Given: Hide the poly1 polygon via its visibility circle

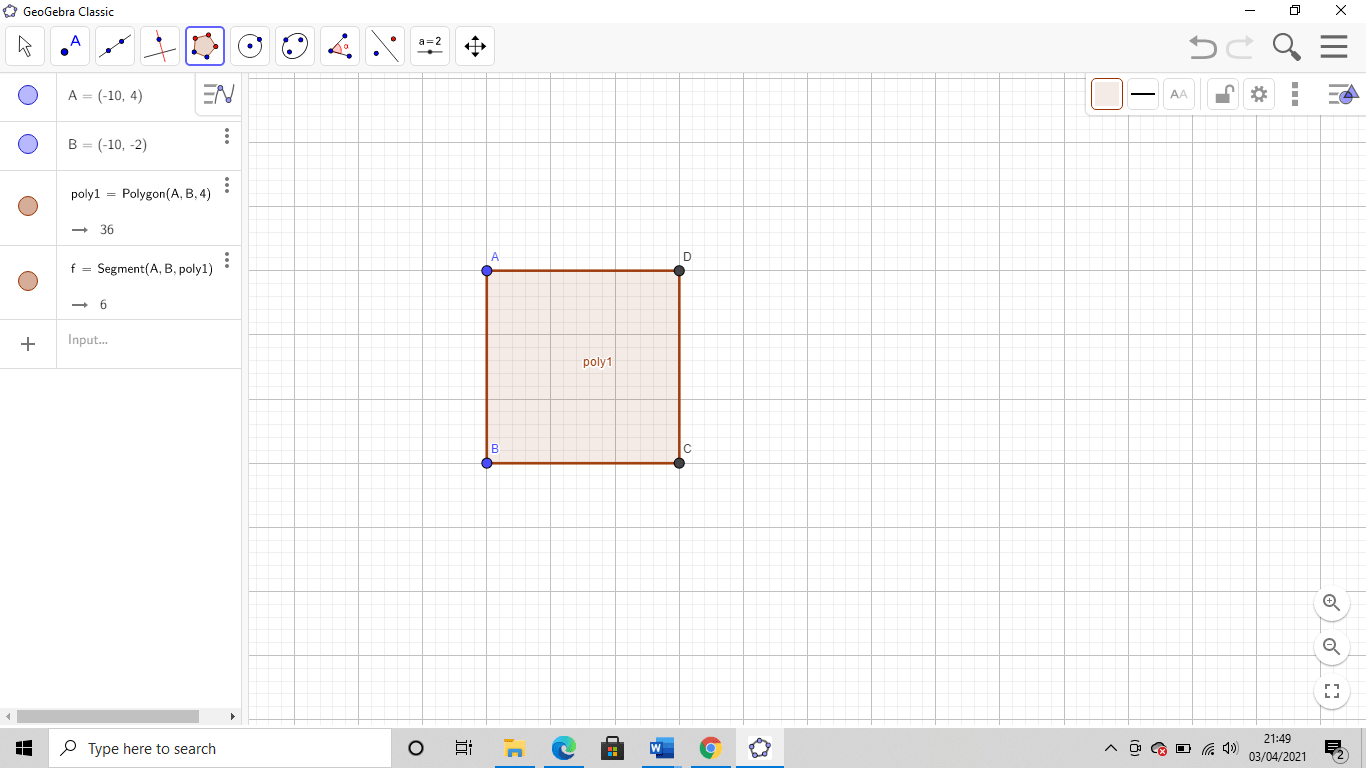Looking at the screenshot, I should [28, 206].
